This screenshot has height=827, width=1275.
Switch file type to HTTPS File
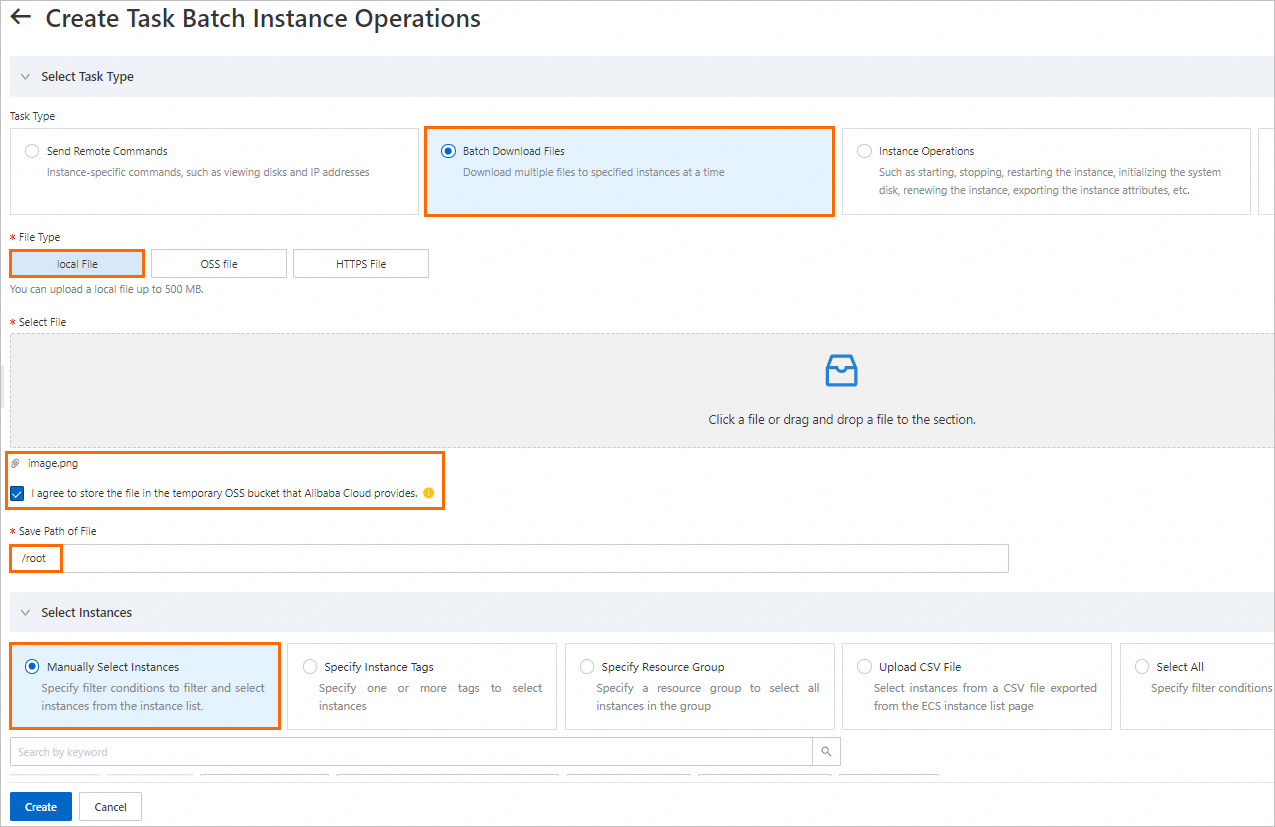click(x=361, y=264)
